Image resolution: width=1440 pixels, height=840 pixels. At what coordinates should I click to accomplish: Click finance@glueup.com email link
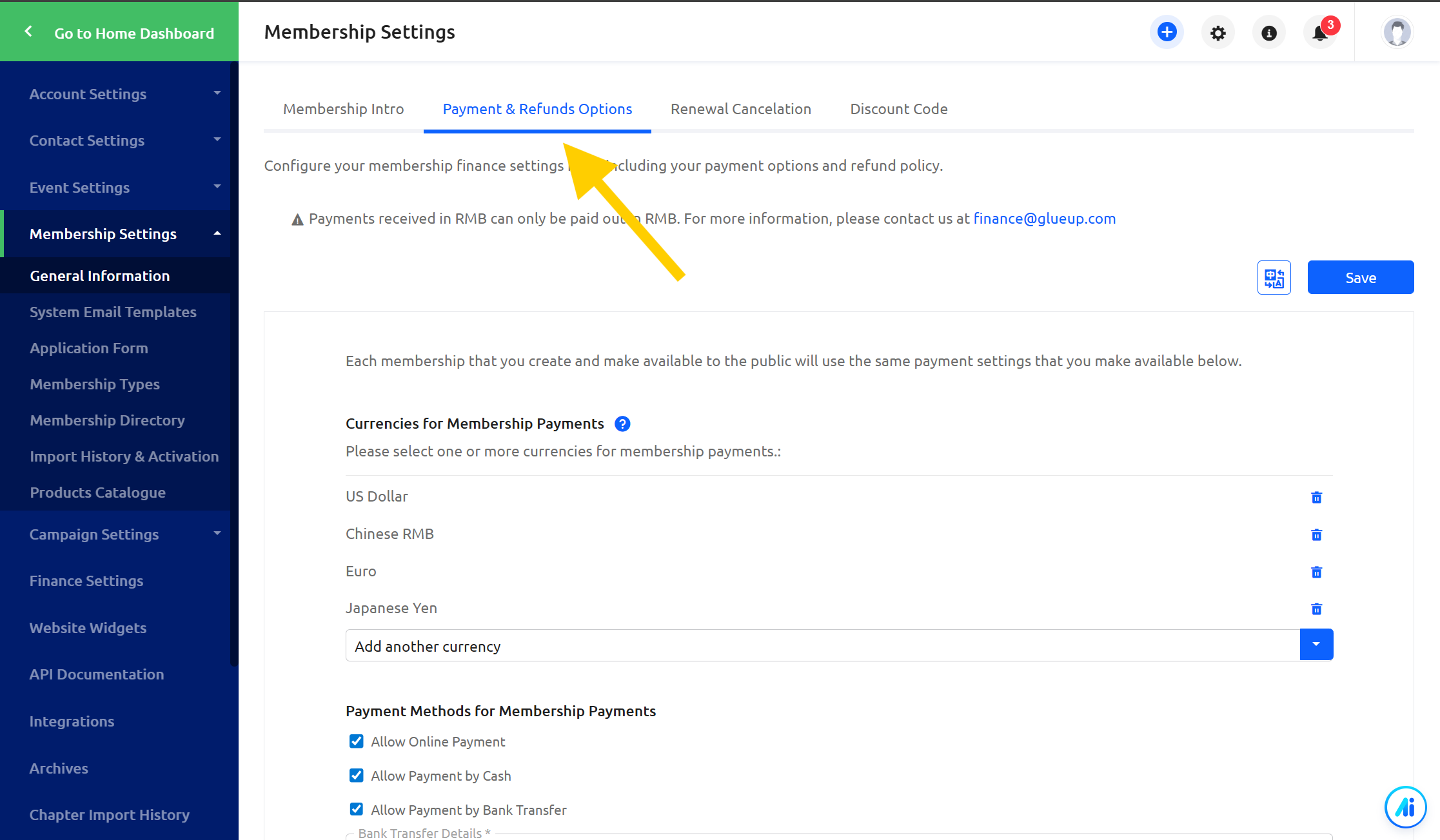point(1044,219)
